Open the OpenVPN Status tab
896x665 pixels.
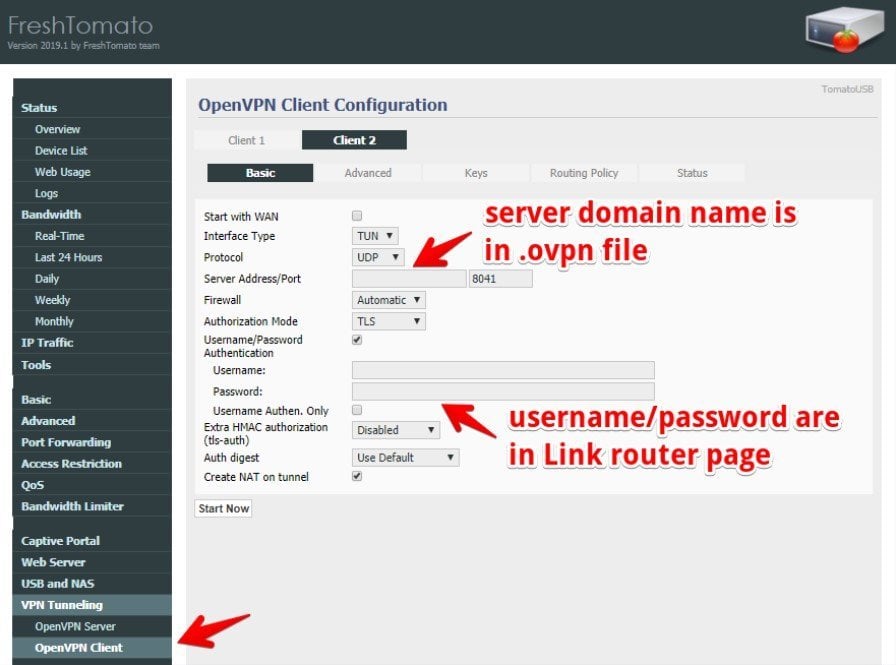(692, 173)
